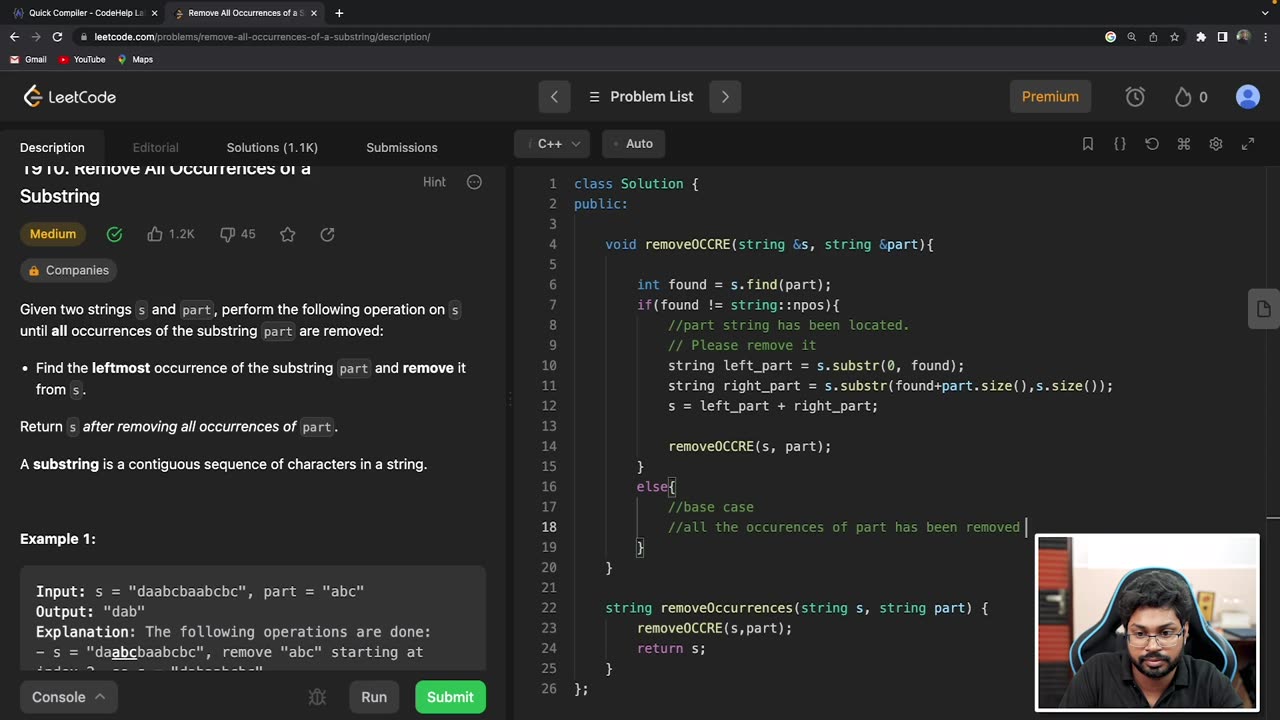Click the 'return s;' code line
This screenshot has width=1280, height=720.
[x=671, y=648]
